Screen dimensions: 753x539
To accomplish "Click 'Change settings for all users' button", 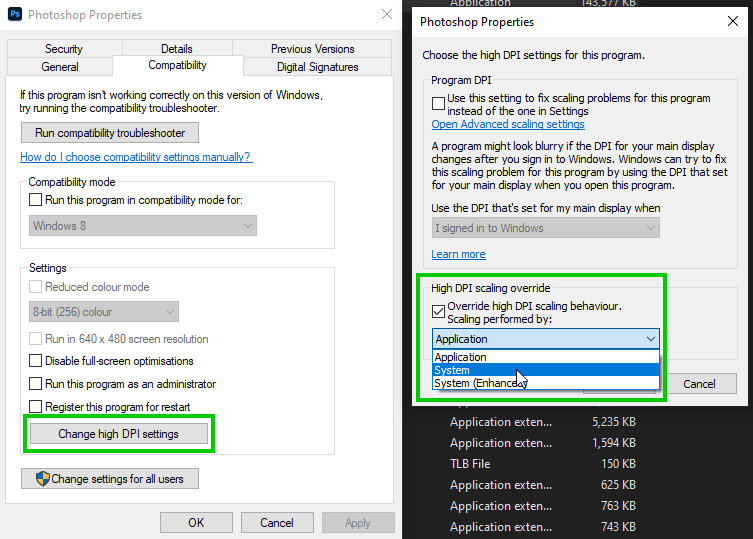I will (110, 478).
